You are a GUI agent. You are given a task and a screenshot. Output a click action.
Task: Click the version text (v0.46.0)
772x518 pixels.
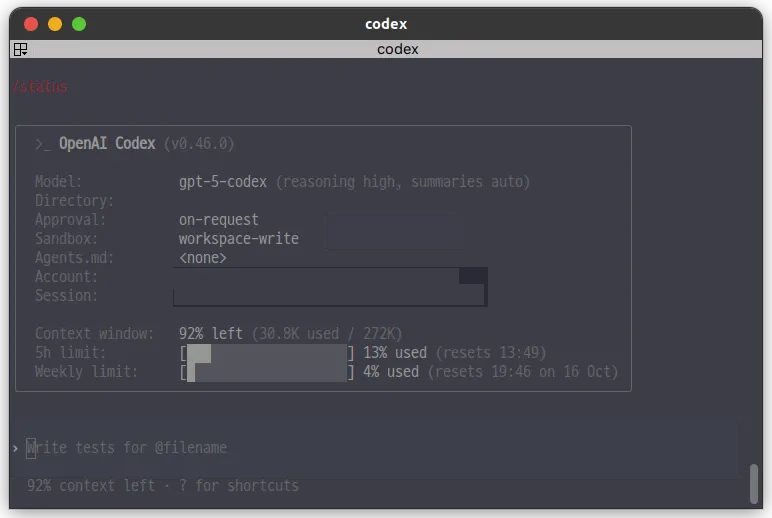point(199,144)
